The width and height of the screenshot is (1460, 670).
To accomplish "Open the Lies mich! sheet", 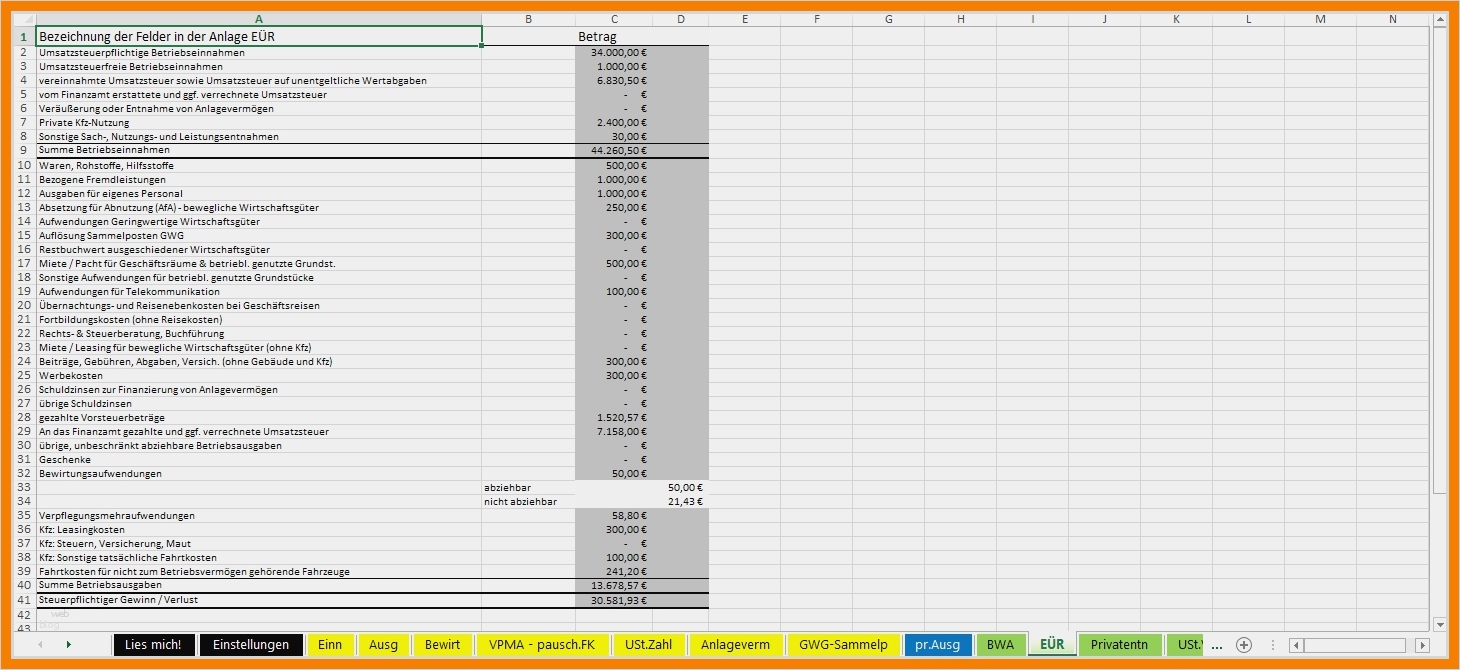I will coord(153,645).
